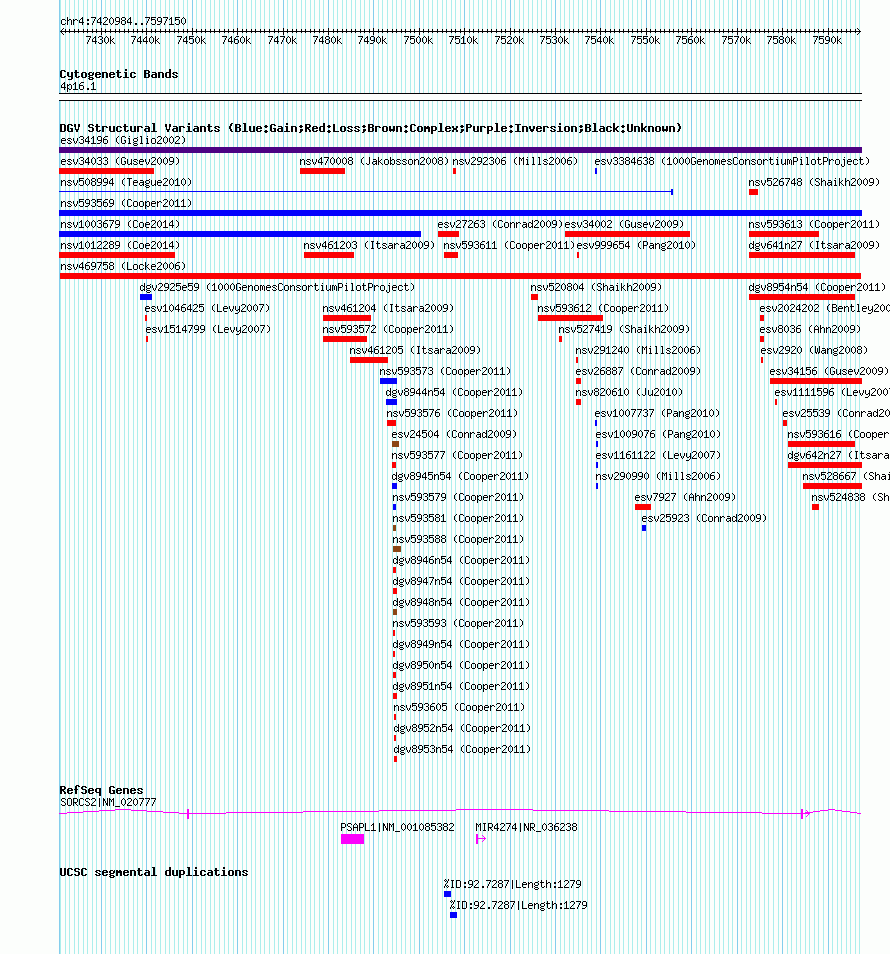The width and height of the screenshot is (890, 954).
Task: Click the esv34156 (Gusev2009) red bar
Action: click(x=816, y=381)
